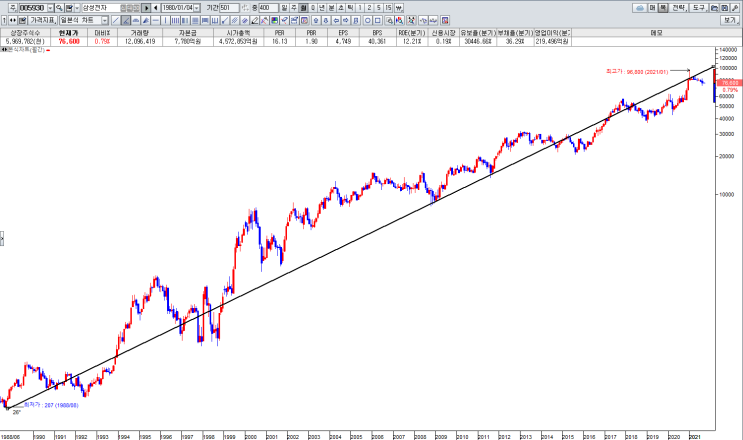Viewport: 743px width, 440px height.
Task: Click the 주 button before stock code
Action: point(13,8)
